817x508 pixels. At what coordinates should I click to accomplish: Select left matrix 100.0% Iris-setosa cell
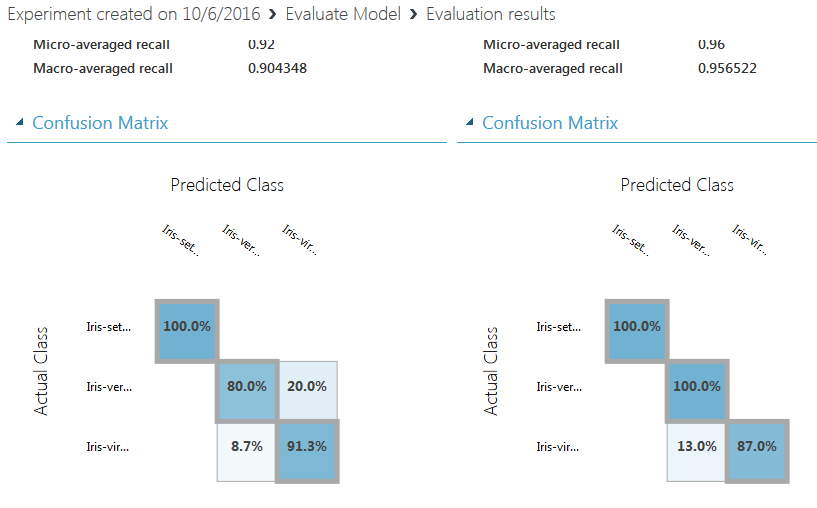point(187,327)
